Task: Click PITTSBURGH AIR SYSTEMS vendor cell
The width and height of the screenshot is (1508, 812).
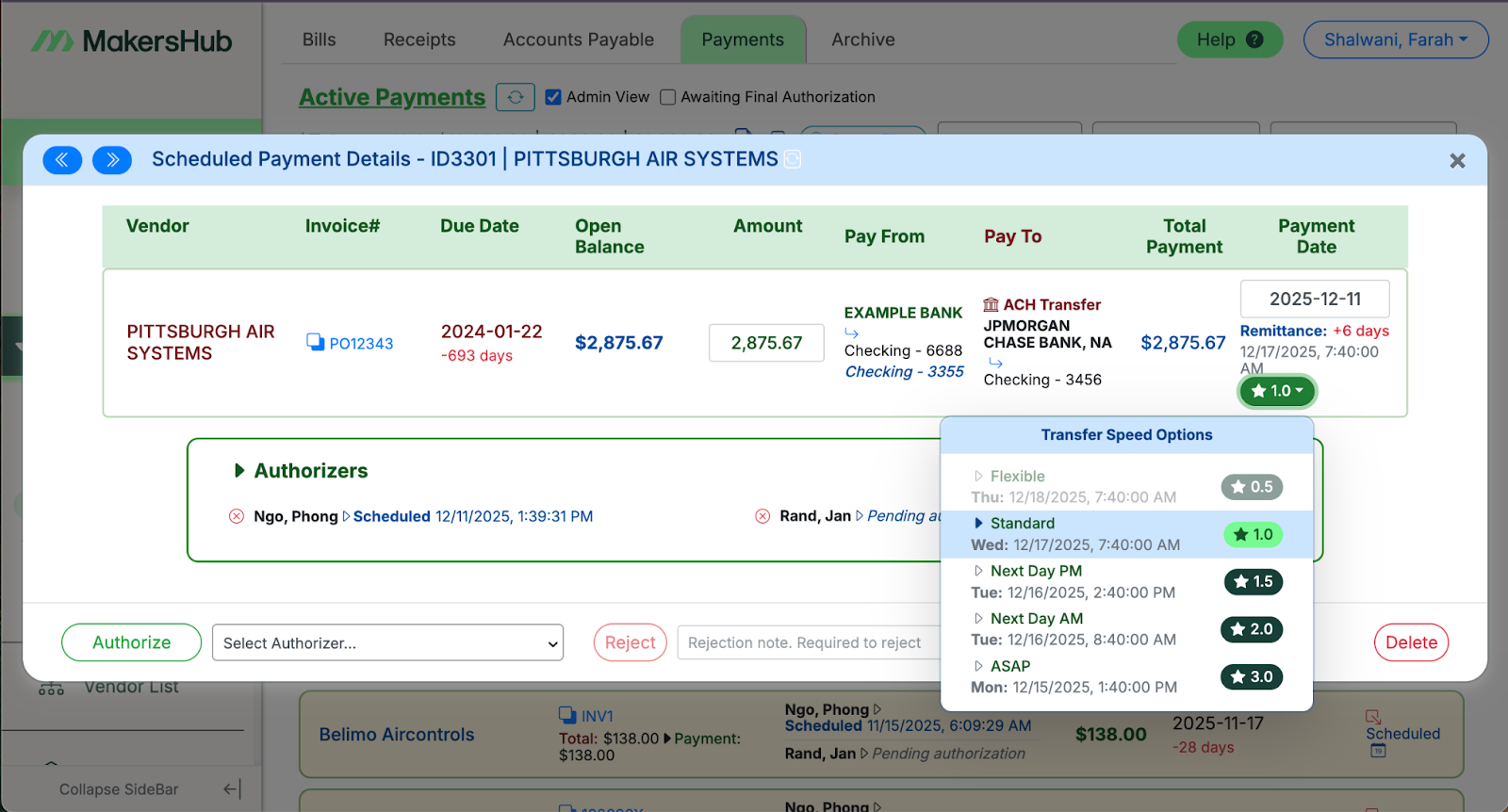Action: (x=201, y=343)
